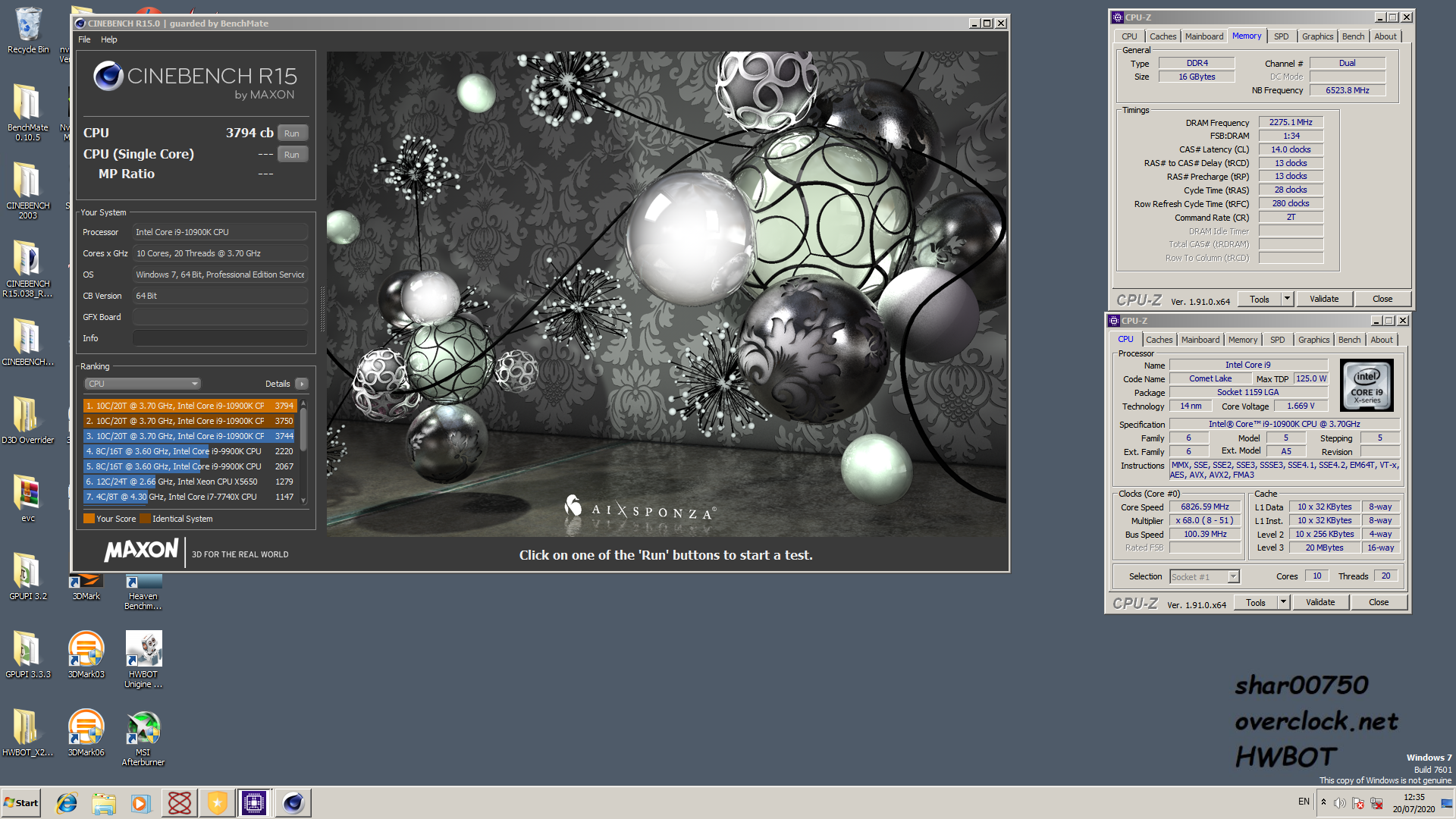
Task: Open Caches tab in Memory CPU-Z window
Action: coord(1163,36)
